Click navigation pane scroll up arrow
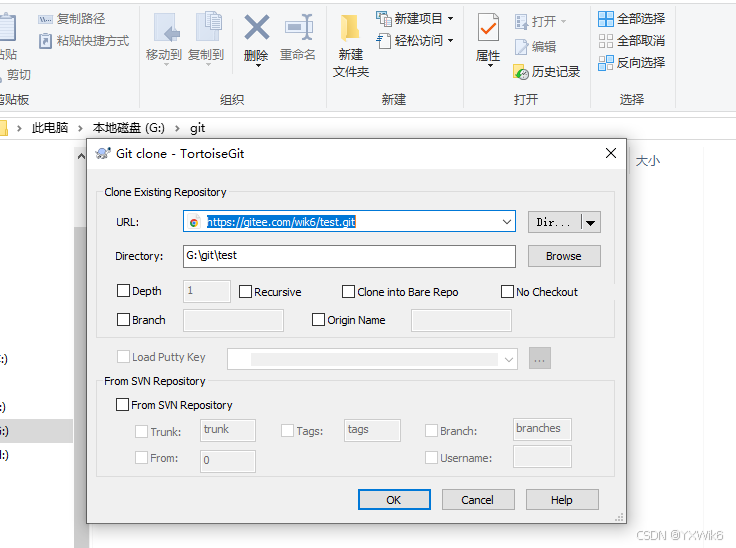Viewport: 736px width, 548px height. 81,156
